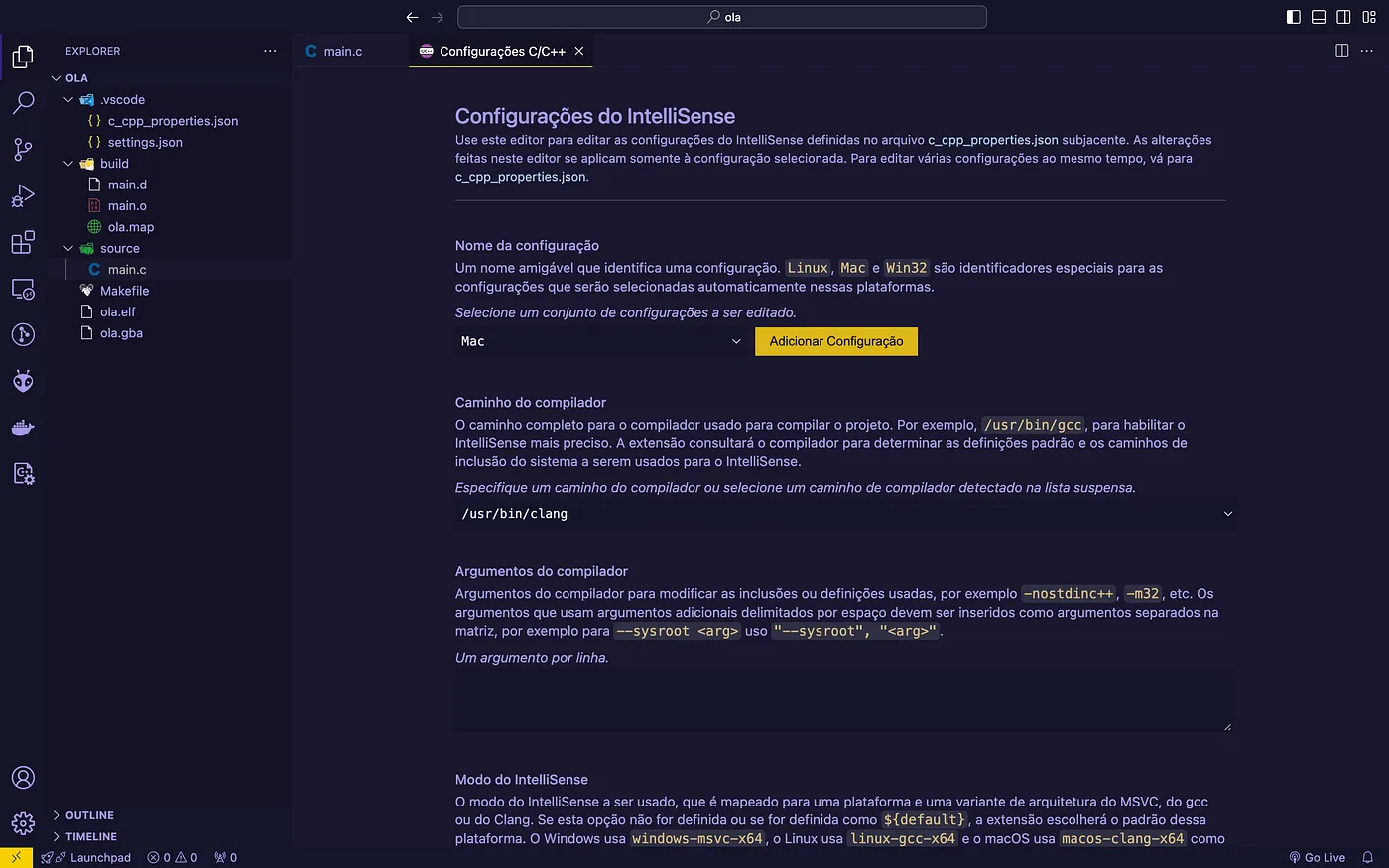Image resolution: width=1389 pixels, height=868 pixels.
Task: Open editor more actions ellipsis
Action: tap(1367, 51)
